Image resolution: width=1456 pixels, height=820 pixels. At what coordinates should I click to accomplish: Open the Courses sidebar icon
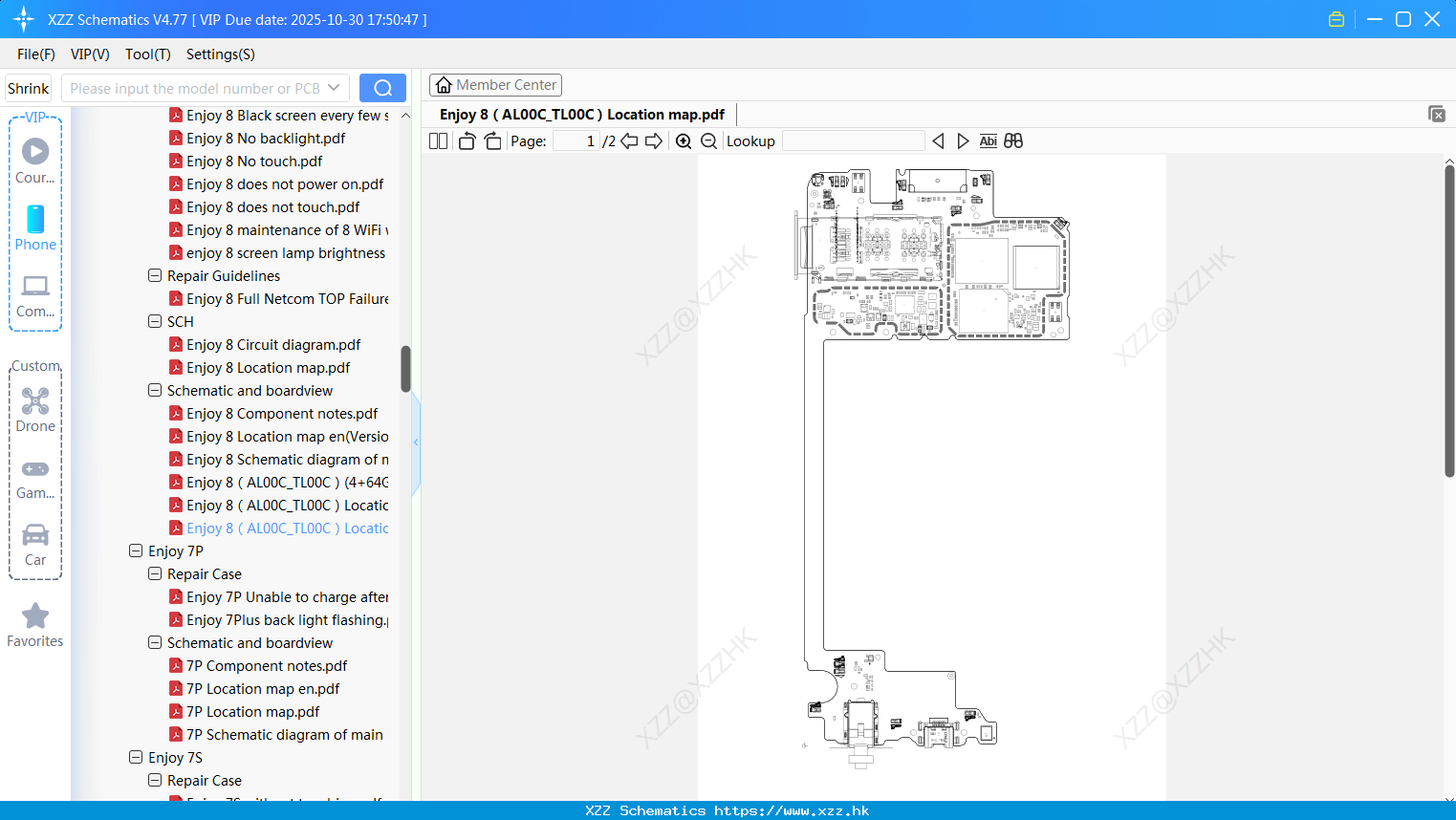(x=35, y=161)
